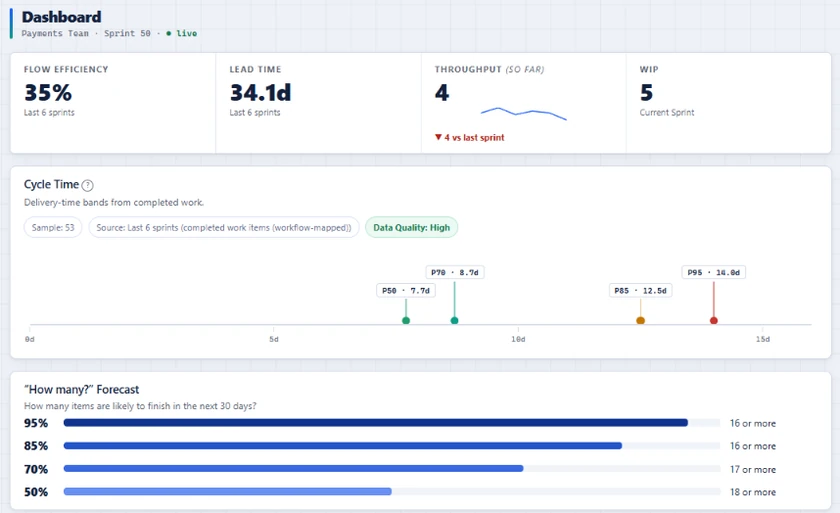Image resolution: width=840 pixels, height=513 pixels.
Task: Click the Sprint 50 label
Action: click(127, 33)
